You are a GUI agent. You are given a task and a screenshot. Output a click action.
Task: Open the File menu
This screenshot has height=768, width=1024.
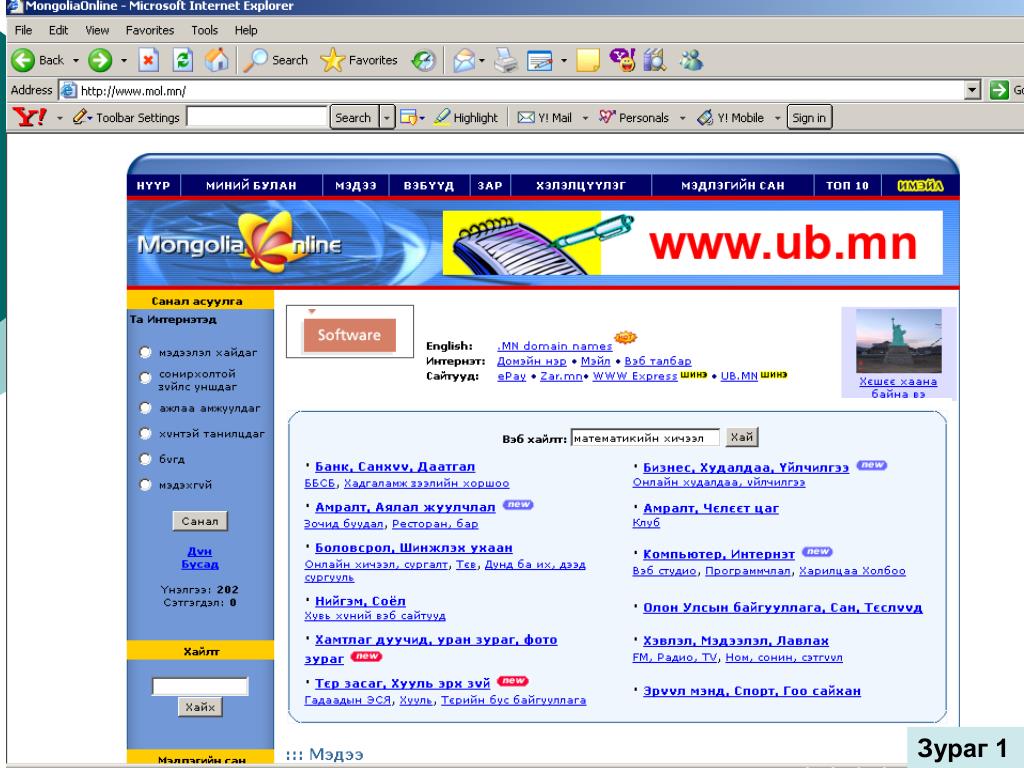(x=23, y=30)
